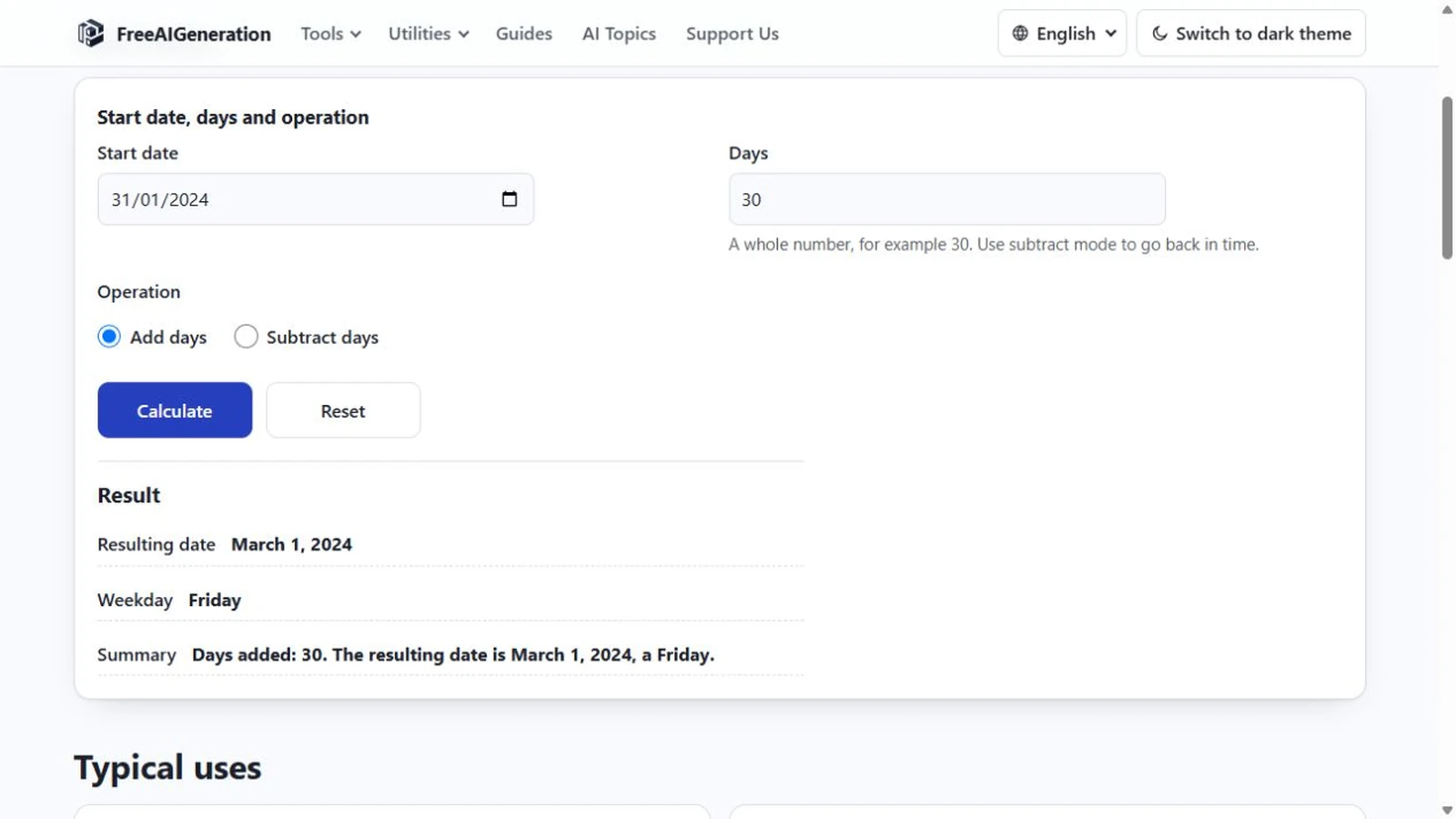The height and width of the screenshot is (819, 1456).
Task: Click the FreeAIGeneration site name
Action: tap(194, 35)
